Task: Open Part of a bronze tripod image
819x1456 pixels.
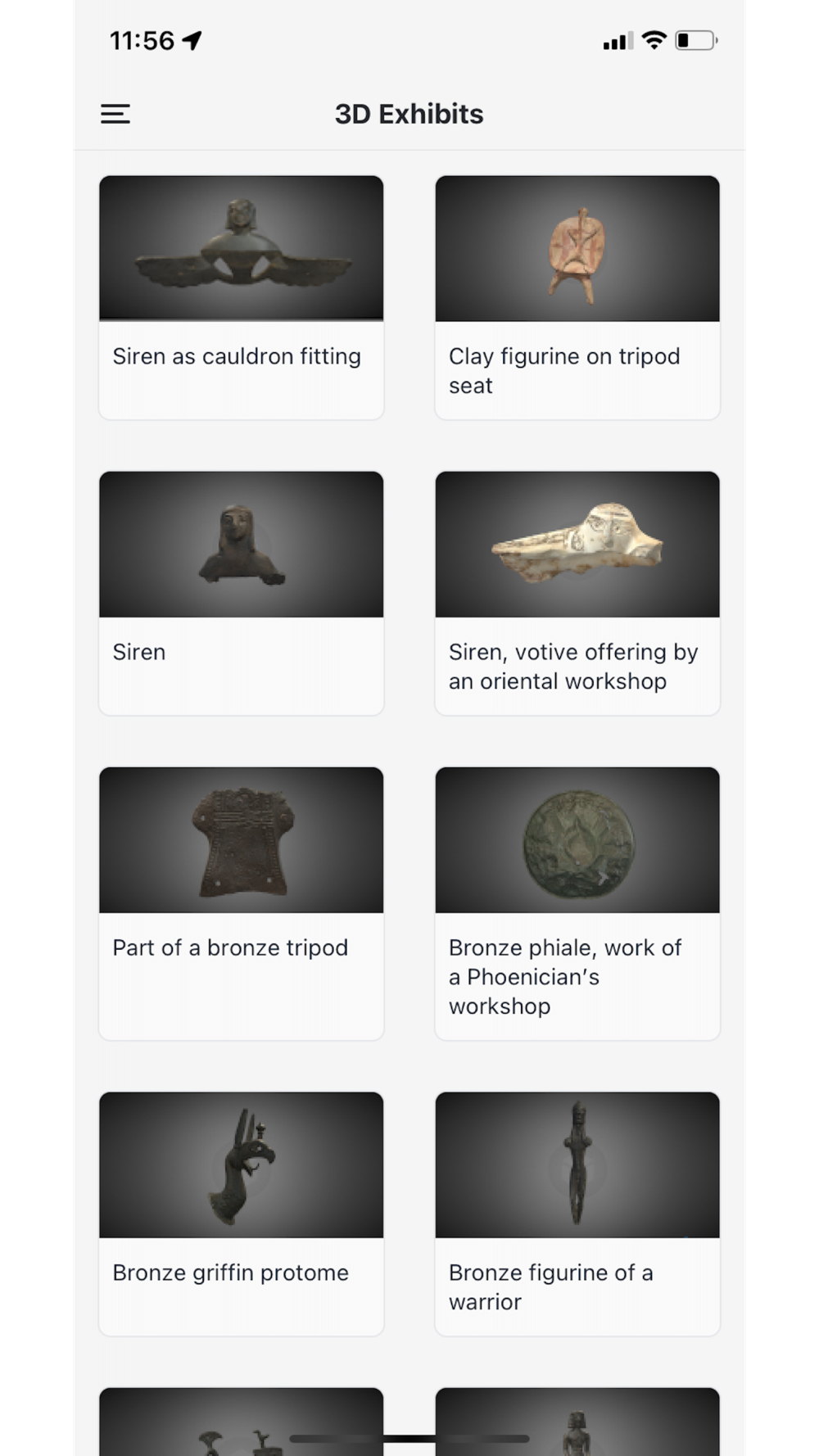Action: [242, 839]
